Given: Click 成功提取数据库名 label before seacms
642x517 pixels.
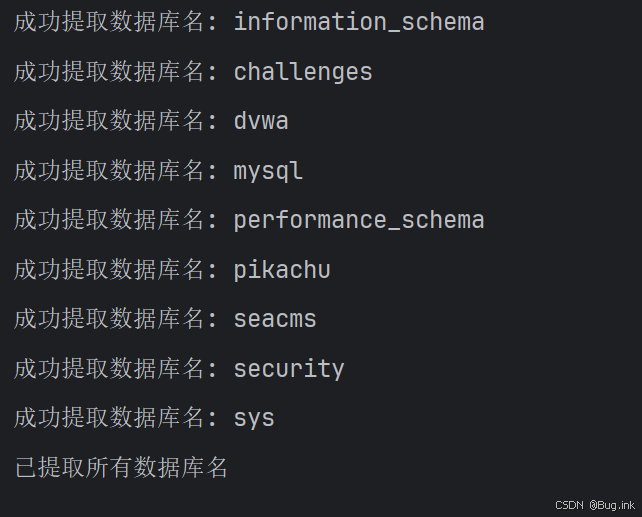Looking at the screenshot, I should [109, 319].
